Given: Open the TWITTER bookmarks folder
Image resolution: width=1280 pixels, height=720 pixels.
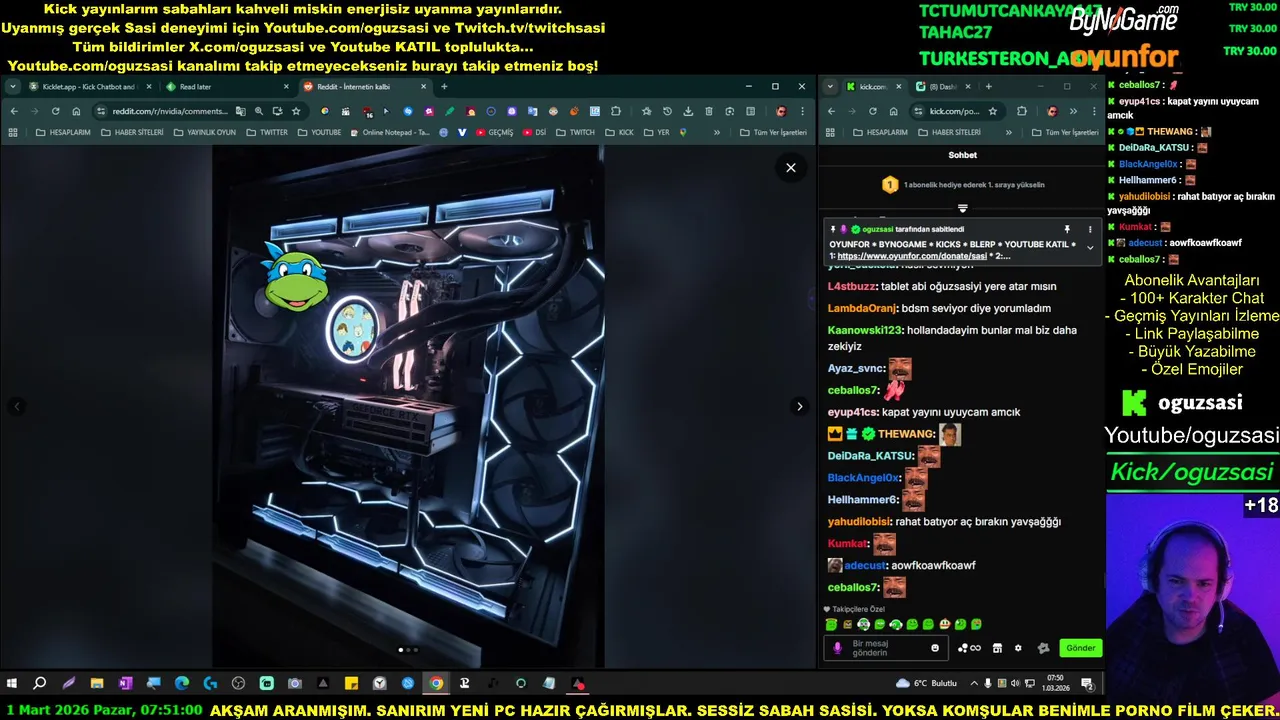Looking at the screenshot, I should coord(267,132).
